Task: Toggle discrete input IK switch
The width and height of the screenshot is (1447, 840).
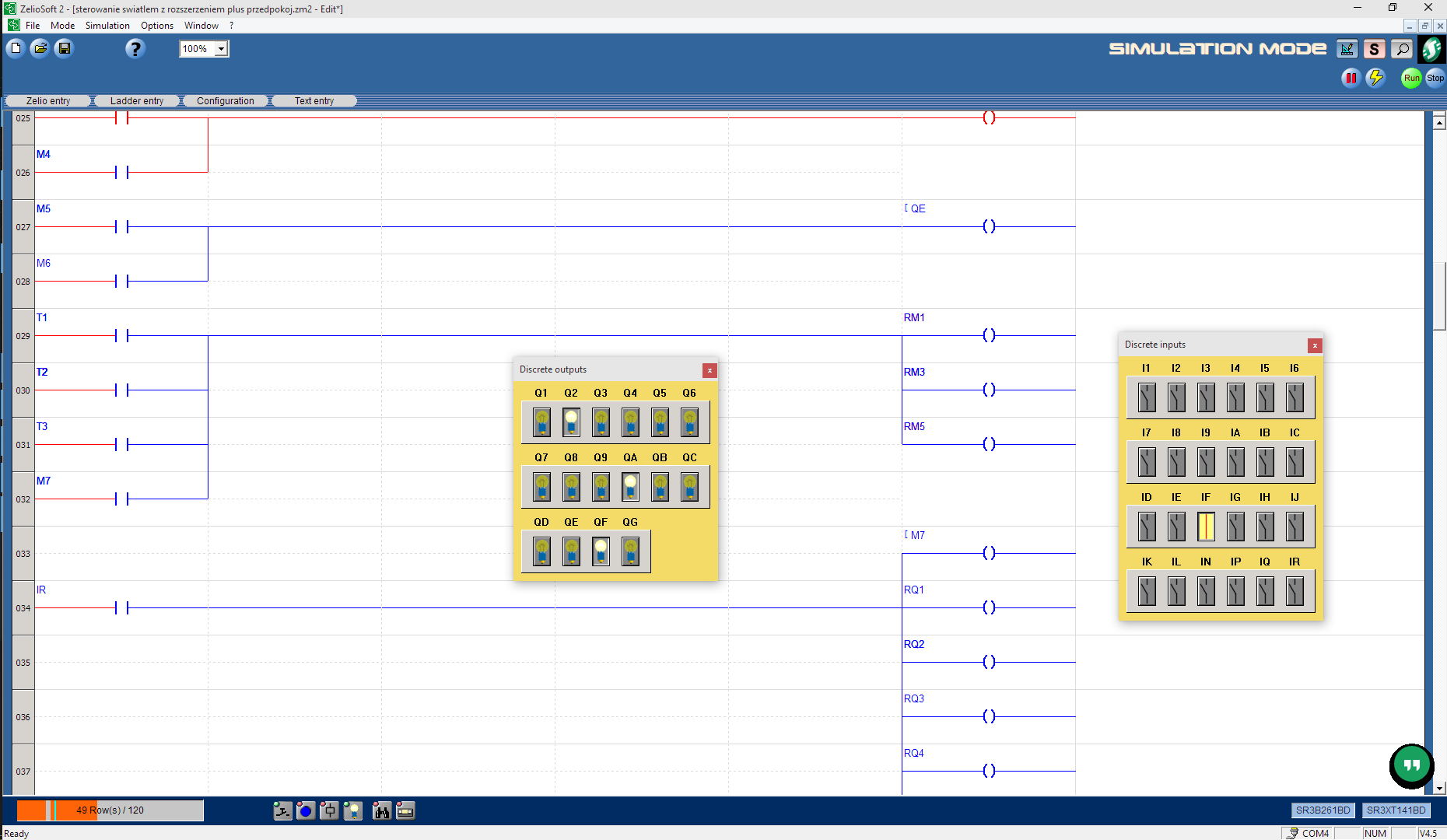Action: click(x=1147, y=591)
